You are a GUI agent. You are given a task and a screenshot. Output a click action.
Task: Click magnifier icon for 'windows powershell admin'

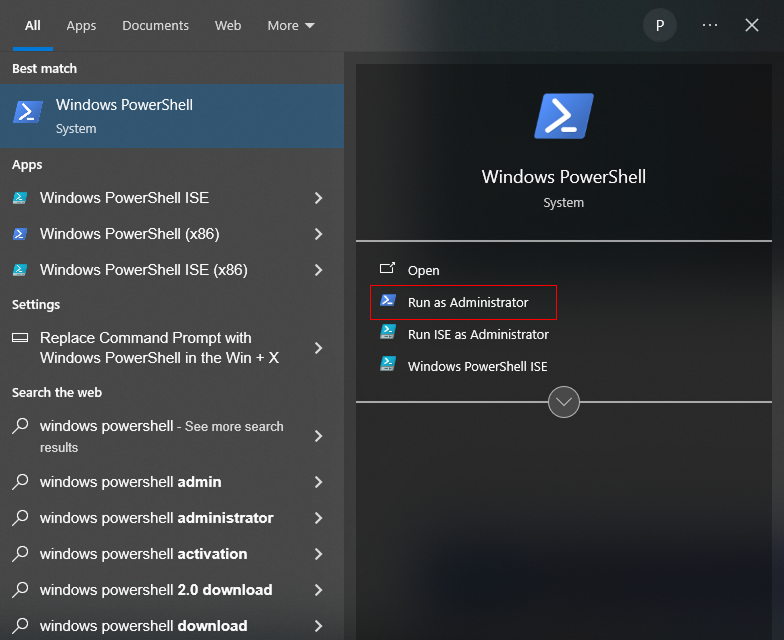click(x=20, y=482)
